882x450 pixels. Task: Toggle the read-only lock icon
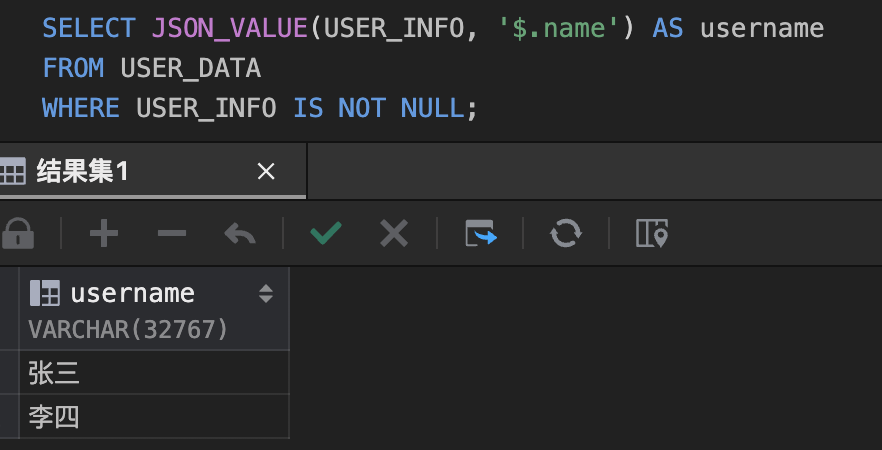[17, 234]
